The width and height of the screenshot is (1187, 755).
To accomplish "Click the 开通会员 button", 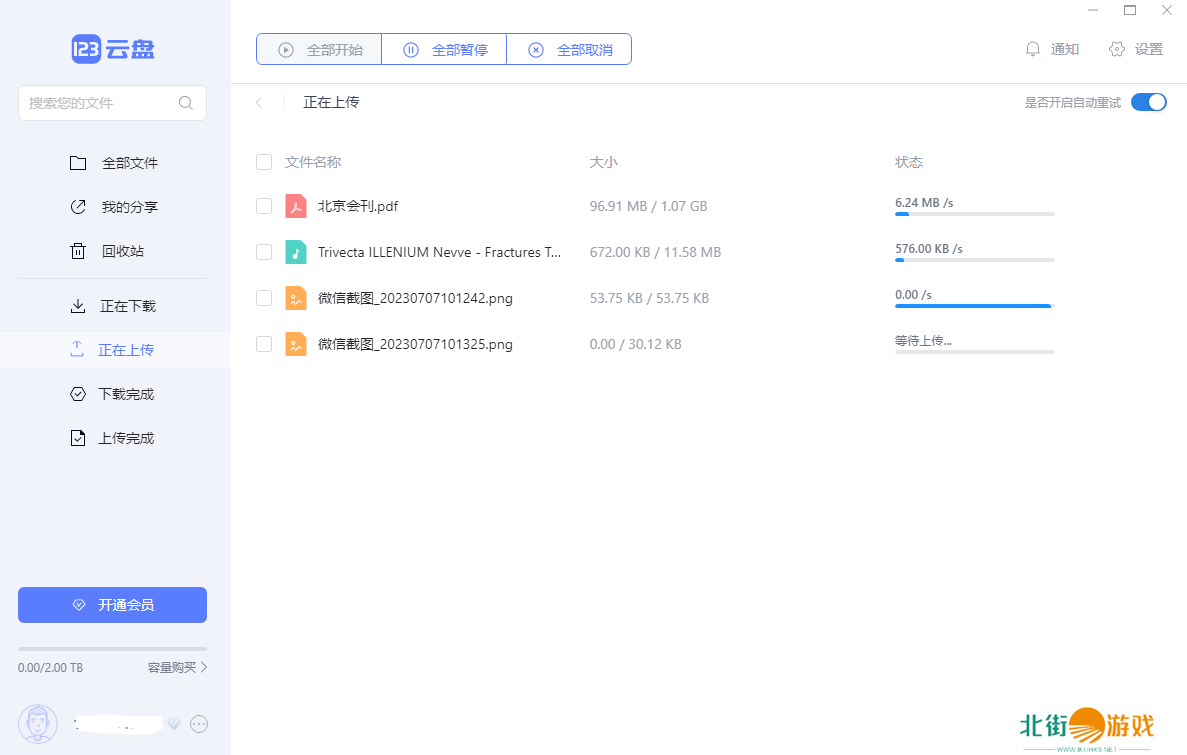I will 112,605.
